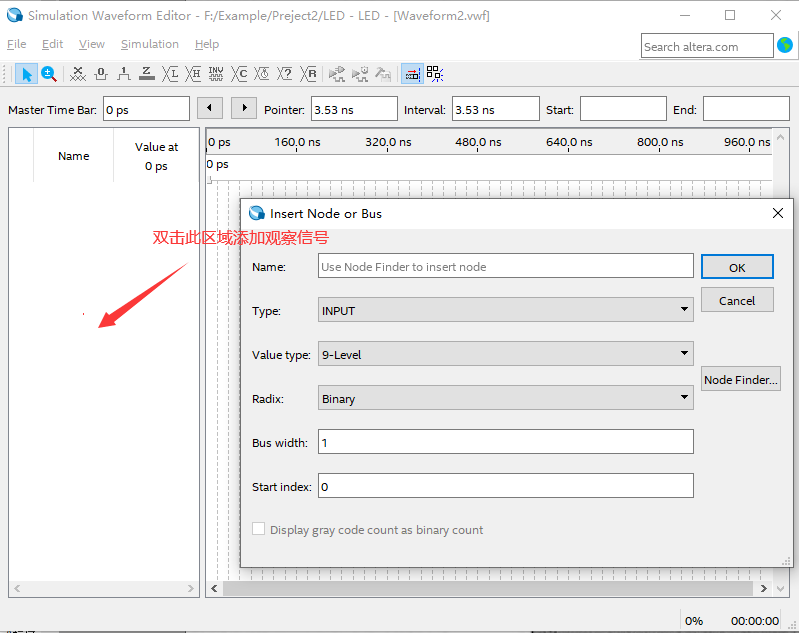
Task: Open the Overwrite Clock tool
Action: coord(262,74)
